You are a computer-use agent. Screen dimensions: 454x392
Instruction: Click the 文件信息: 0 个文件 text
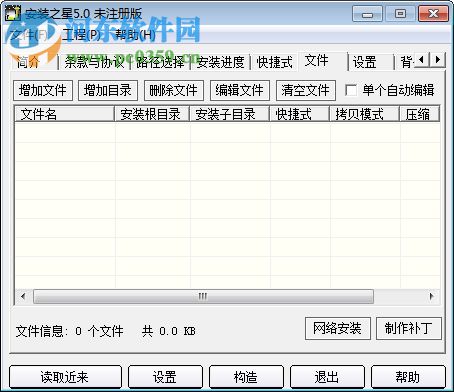[x=69, y=331]
